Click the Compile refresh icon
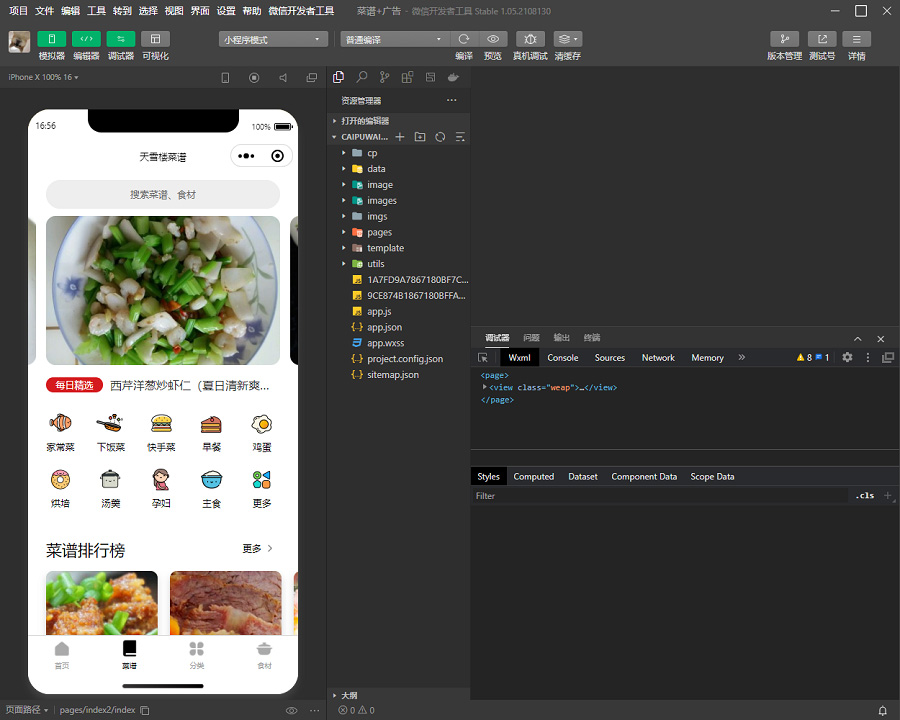This screenshot has width=900, height=720. [x=464, y=39]
